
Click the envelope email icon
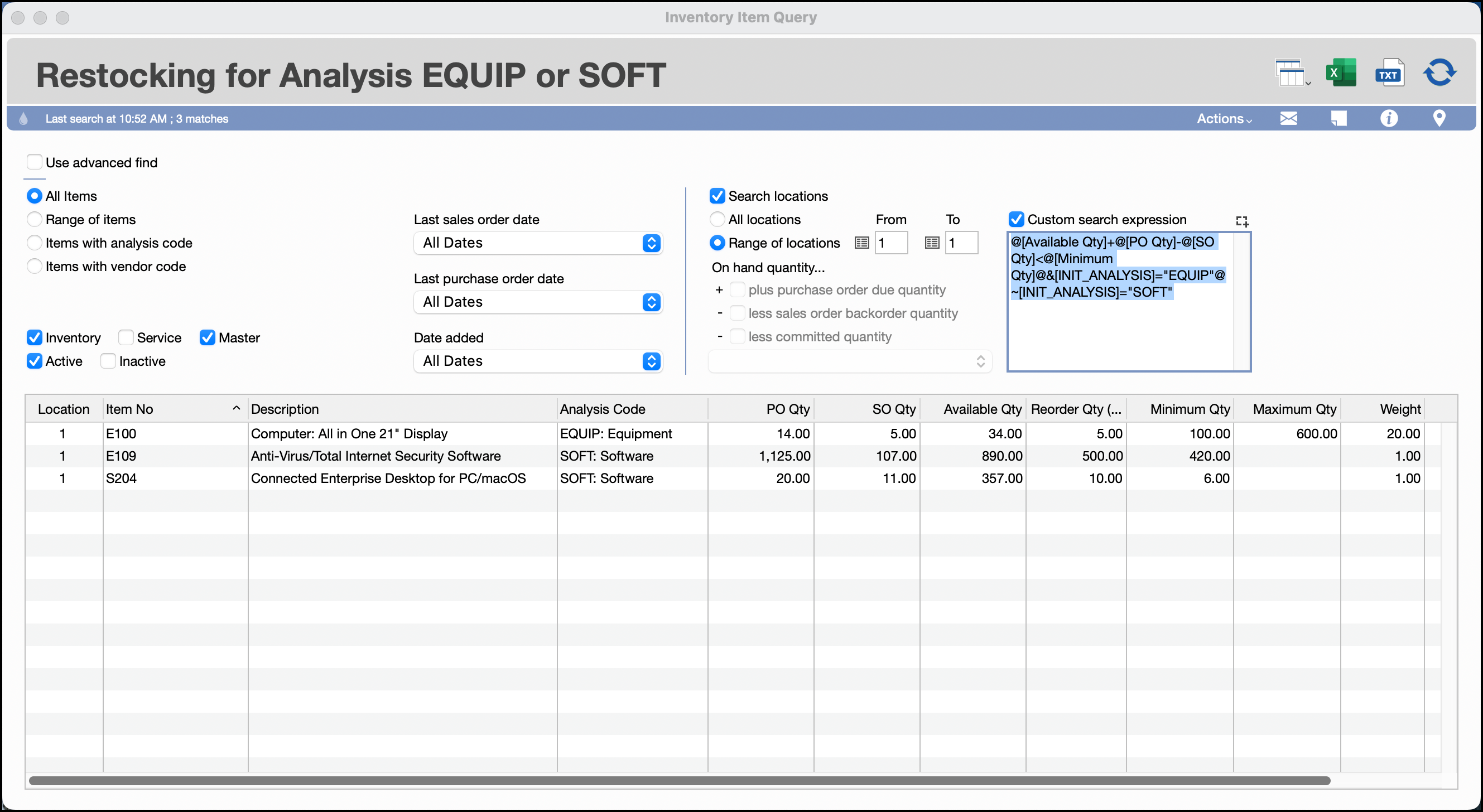[1288, 119]
